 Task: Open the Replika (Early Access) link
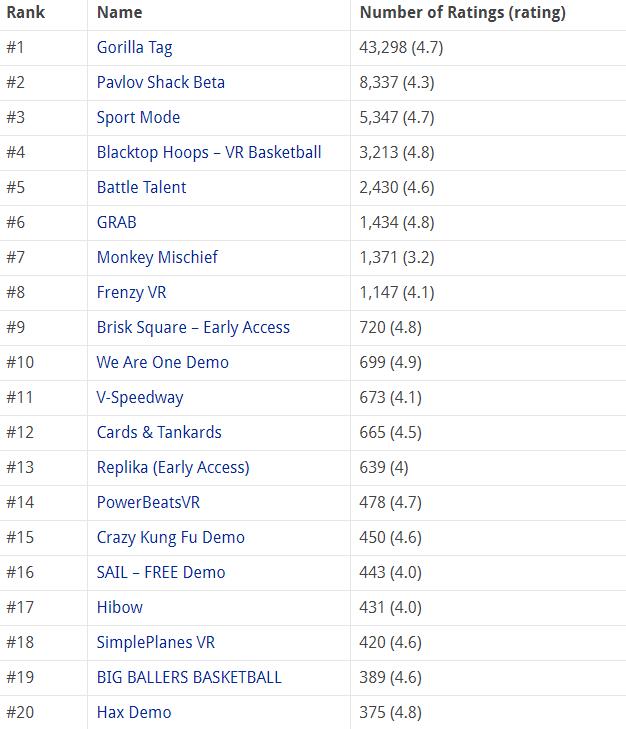point(173,467)
